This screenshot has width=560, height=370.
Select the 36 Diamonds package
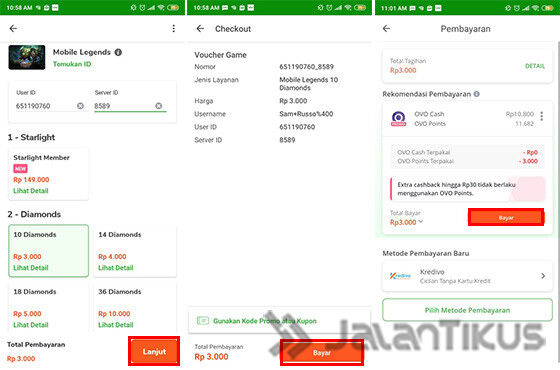click(x=135, y=308)
